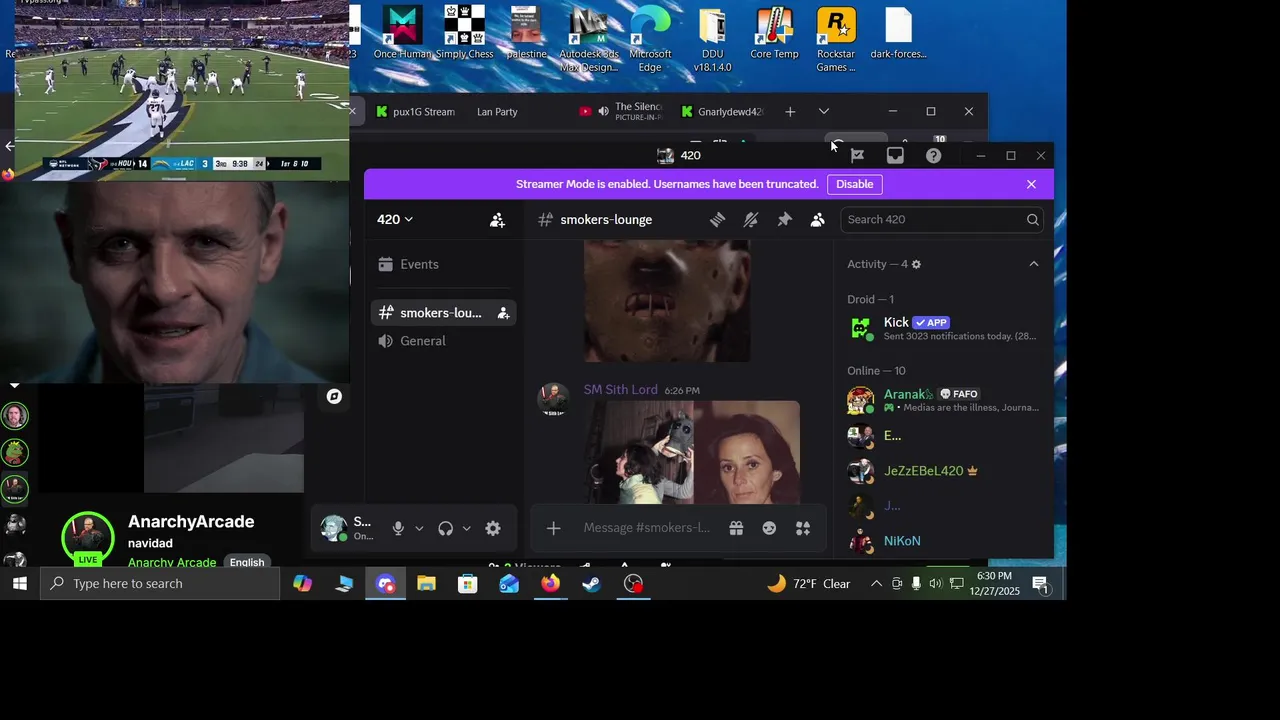Open the Events section in Discord sidebar

(444, 264)
